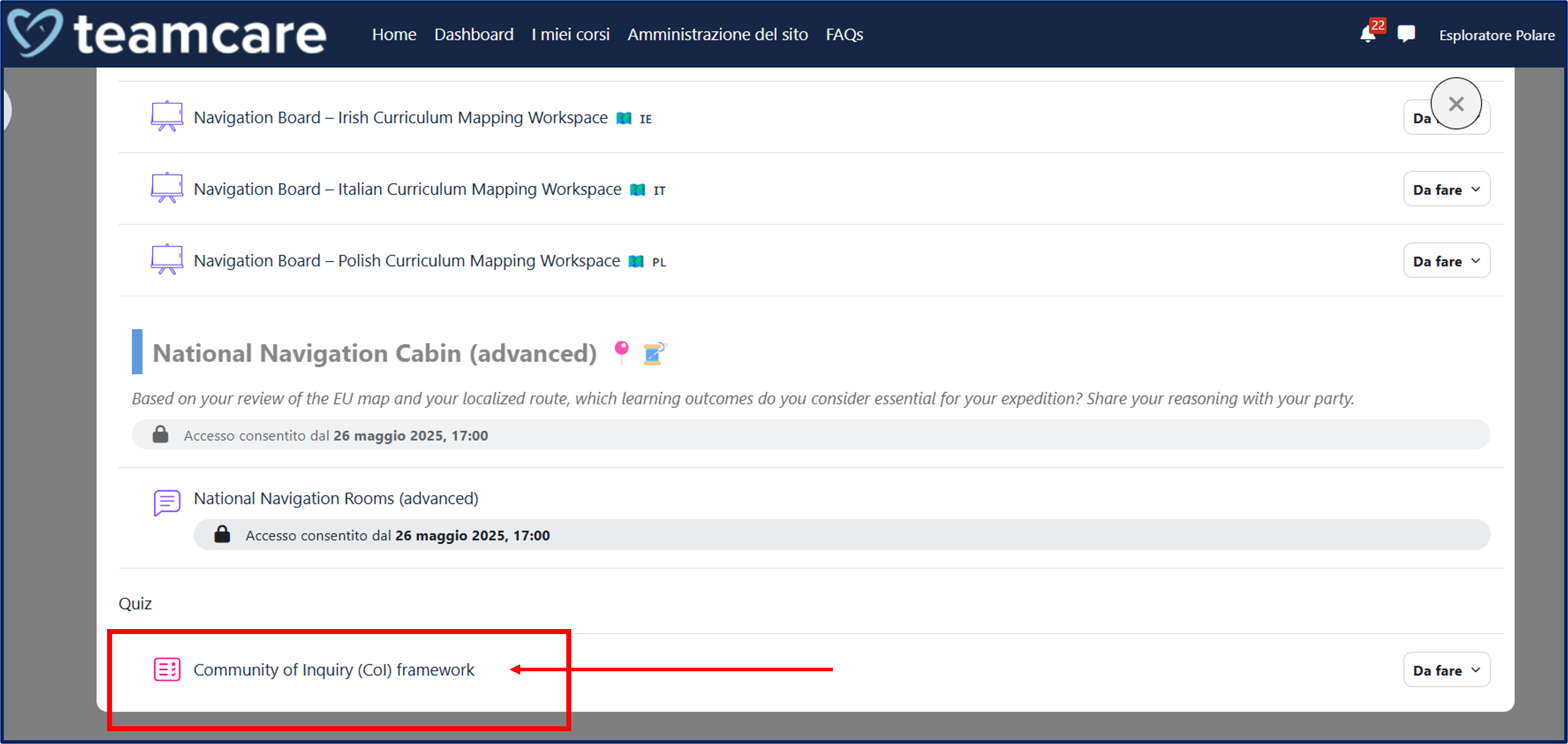Screen dimensions: 1568x744
Task: Go to Dashboard in the top menu
Action: pos(474,34)
